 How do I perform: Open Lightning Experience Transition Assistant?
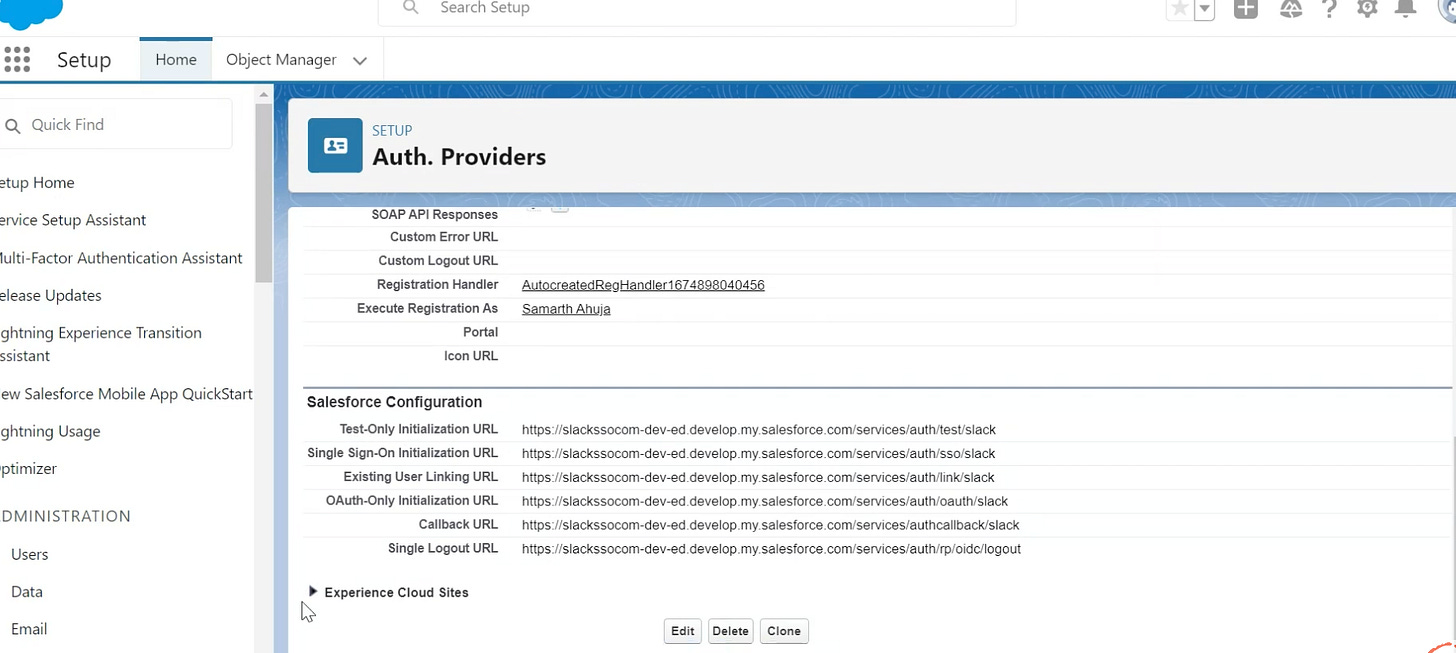click(101, 344)
